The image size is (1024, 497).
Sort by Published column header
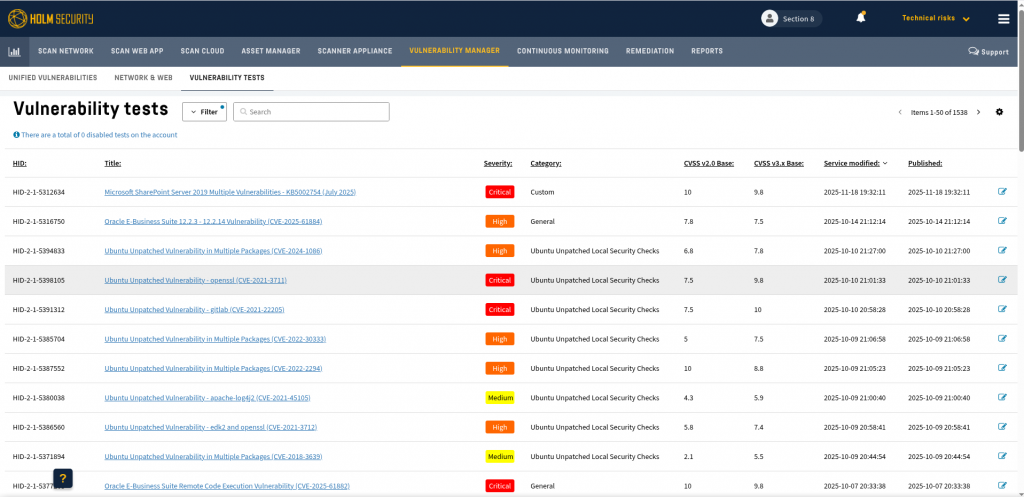(925, 163)
